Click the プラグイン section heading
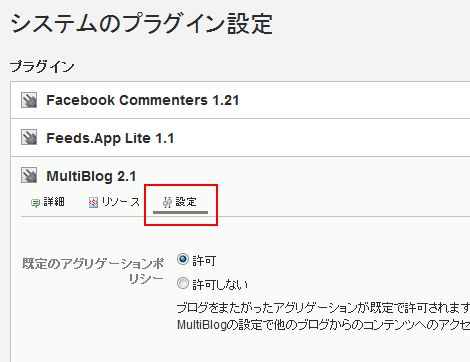Screen dimensions: 470x362 (x=42, y=67)
